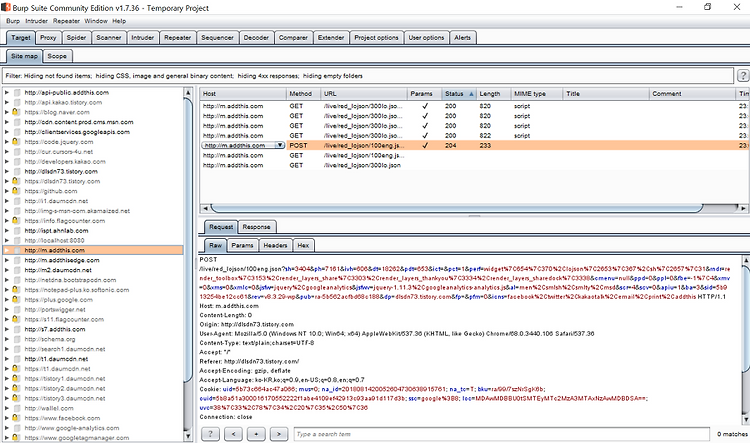Open the Project options tab
Viewport: 750px width, 443px height.
(376, 37)
